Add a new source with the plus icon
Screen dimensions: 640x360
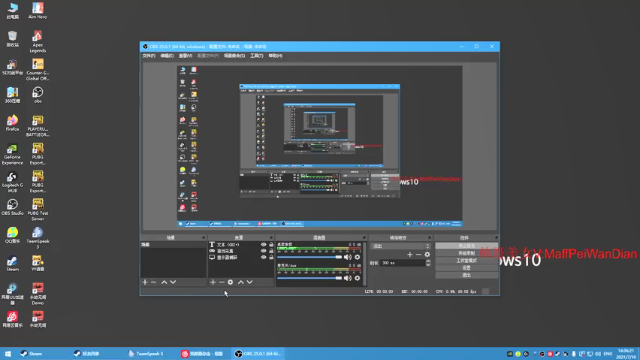(x=213, y=282)
